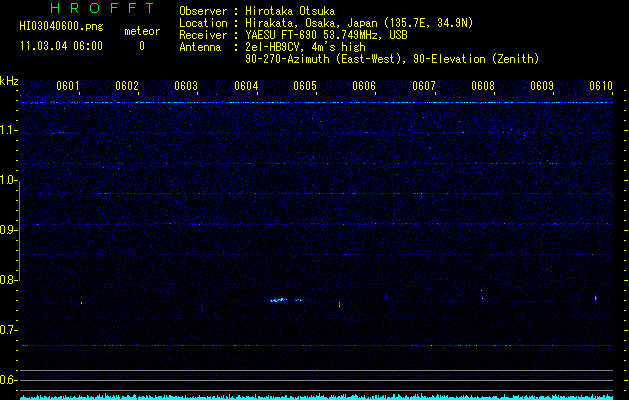Click the 0.8 frequency axis label
629x400 pixels.
pyautogui.click(x=8, y=280)
